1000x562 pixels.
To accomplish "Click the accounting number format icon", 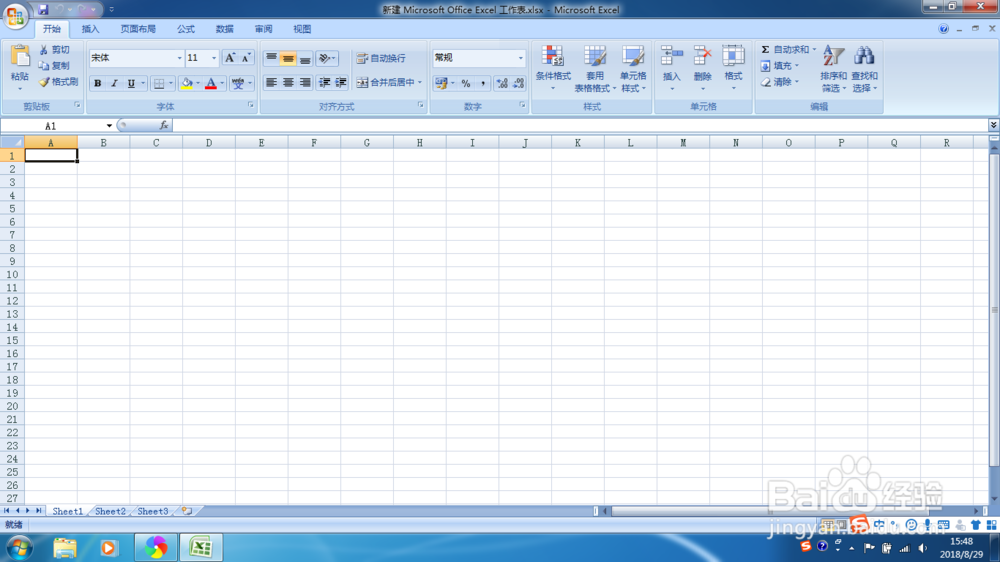I will click(x=441, y=83).
